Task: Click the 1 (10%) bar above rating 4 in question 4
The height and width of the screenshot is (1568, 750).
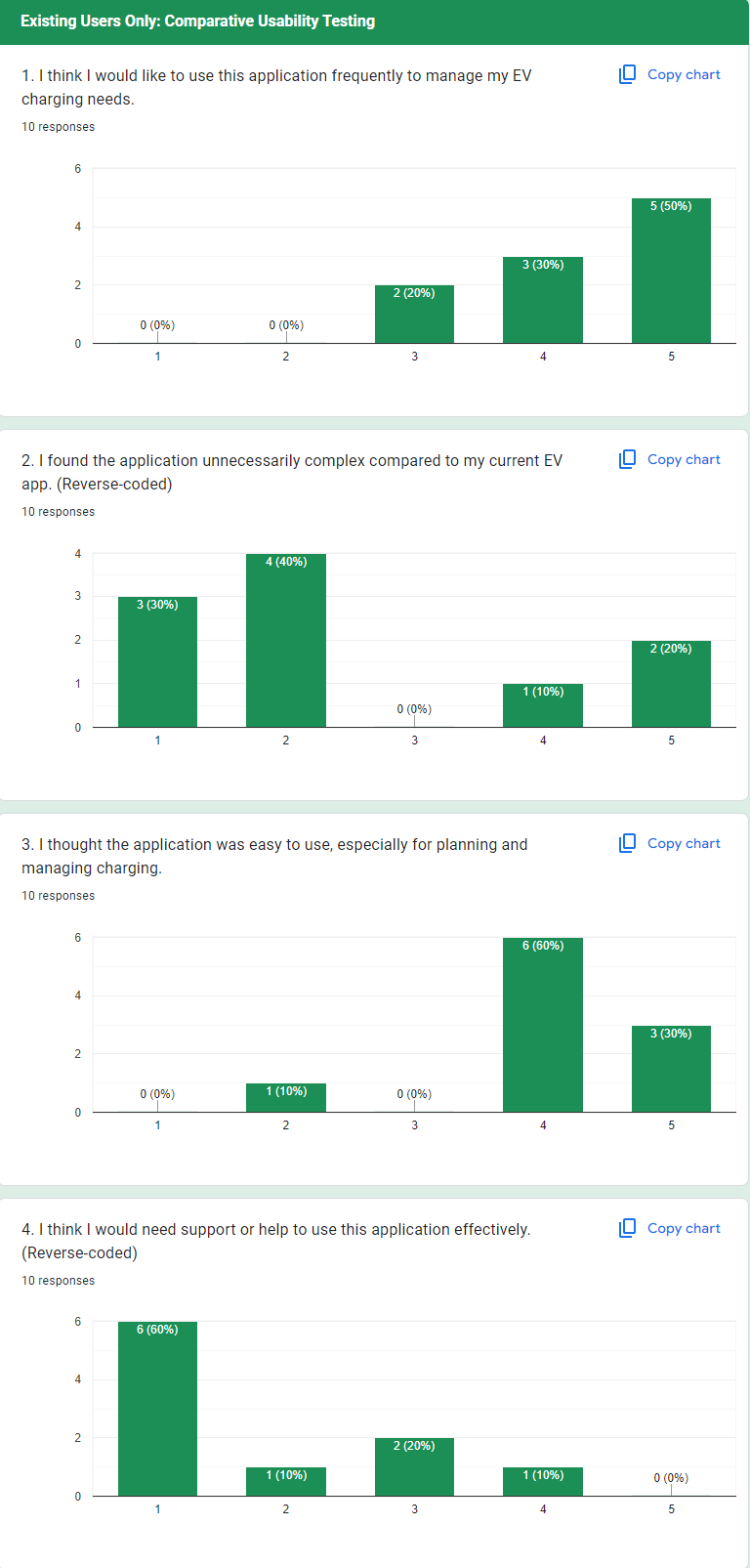Action: tap(543, 1481)
